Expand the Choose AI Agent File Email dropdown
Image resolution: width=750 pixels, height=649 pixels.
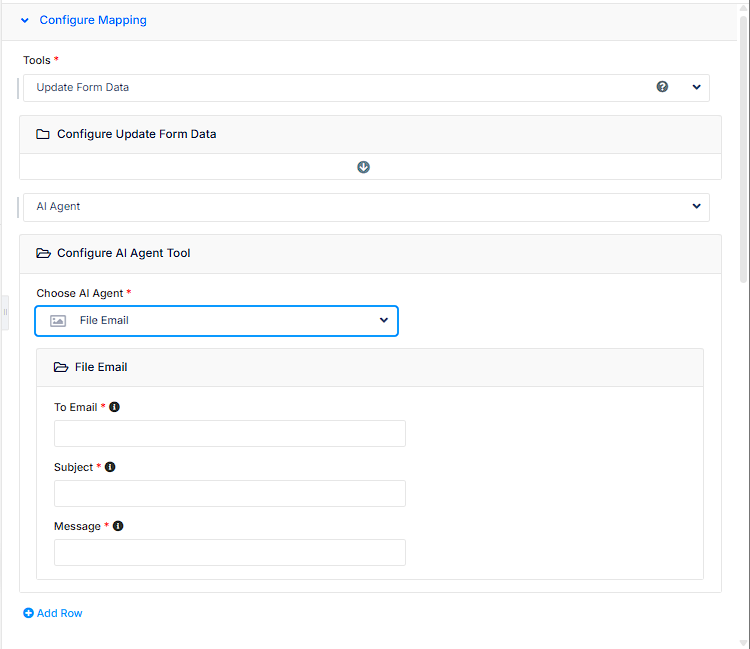pyautogui.click(x=384, y=320)
